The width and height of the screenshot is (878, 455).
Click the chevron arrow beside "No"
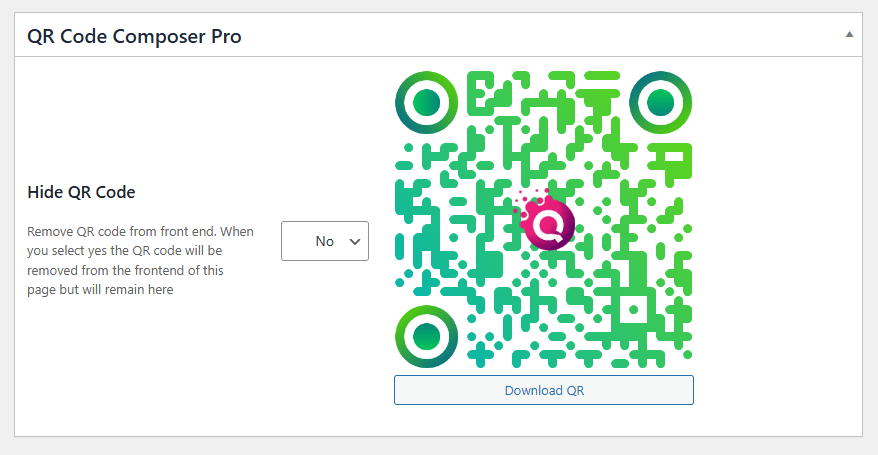point(353,241)
